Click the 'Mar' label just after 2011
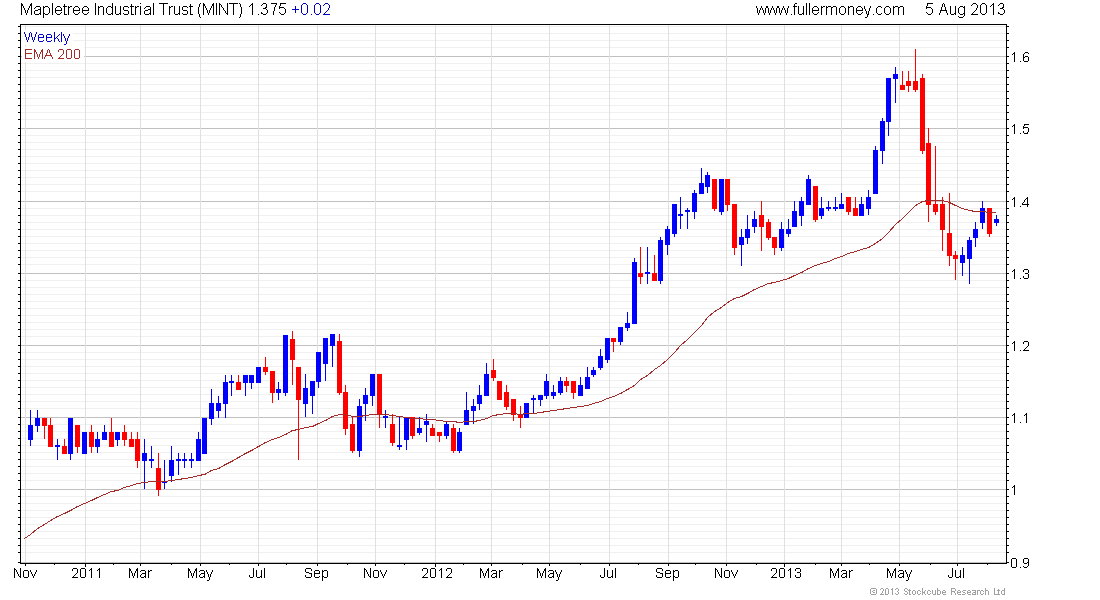Image resolution: width=1100 pixels, height=600 pixels. click(140, 573)
